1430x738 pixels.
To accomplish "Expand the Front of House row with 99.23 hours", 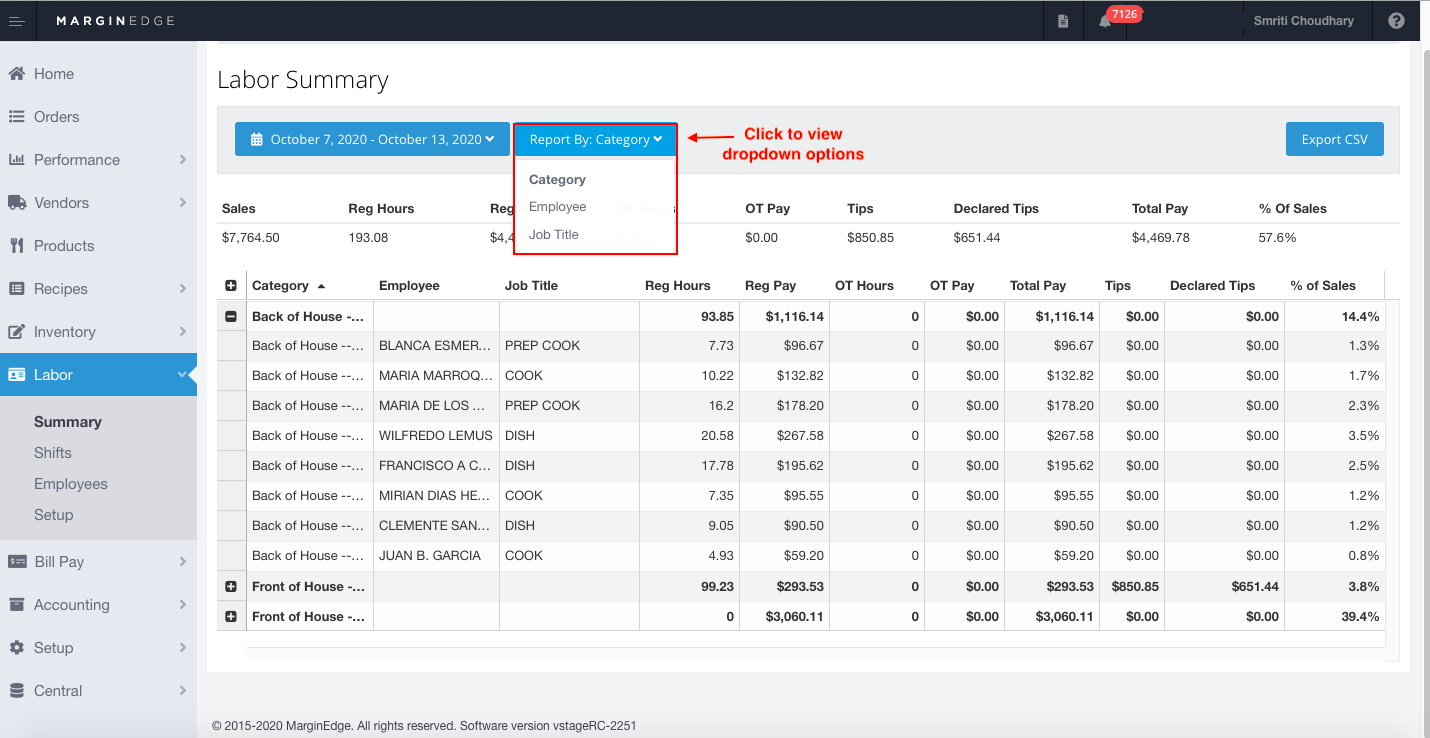I will coord(231,586).
